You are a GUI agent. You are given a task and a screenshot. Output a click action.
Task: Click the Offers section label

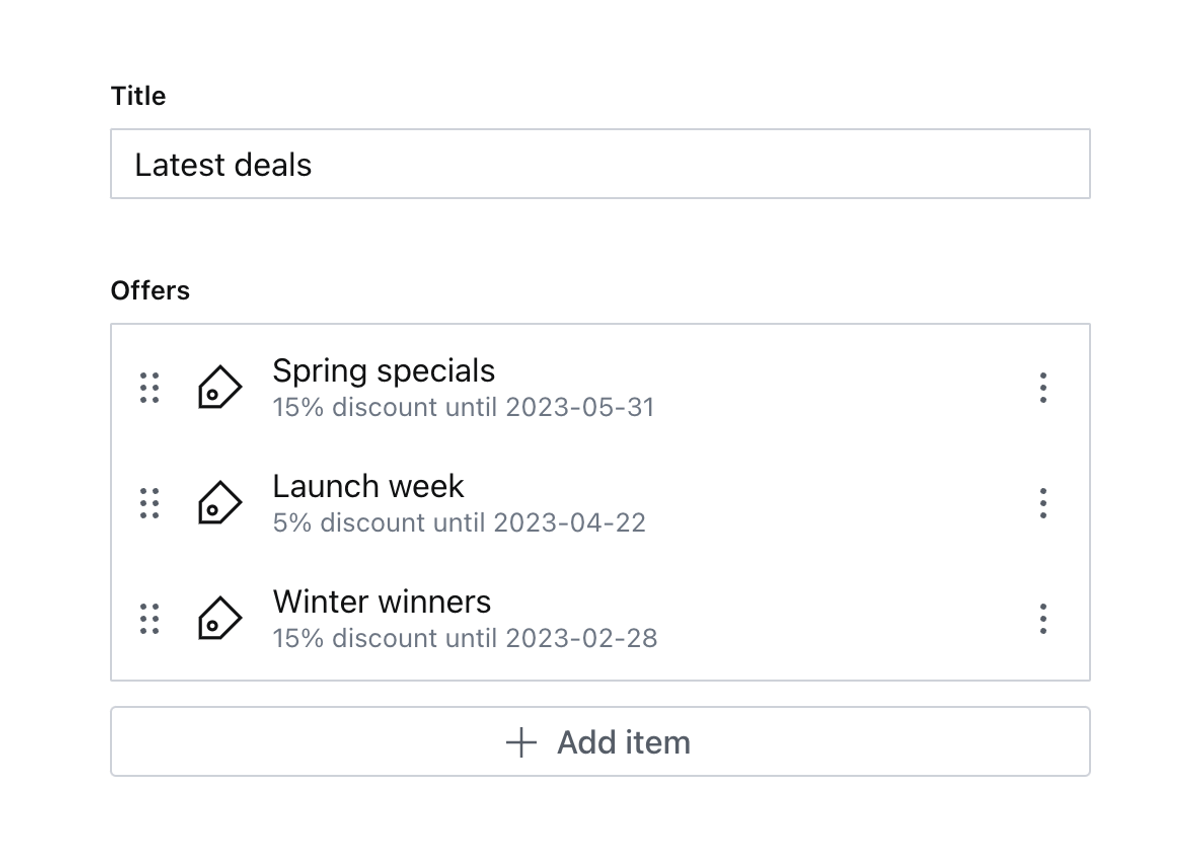point(150,291)
